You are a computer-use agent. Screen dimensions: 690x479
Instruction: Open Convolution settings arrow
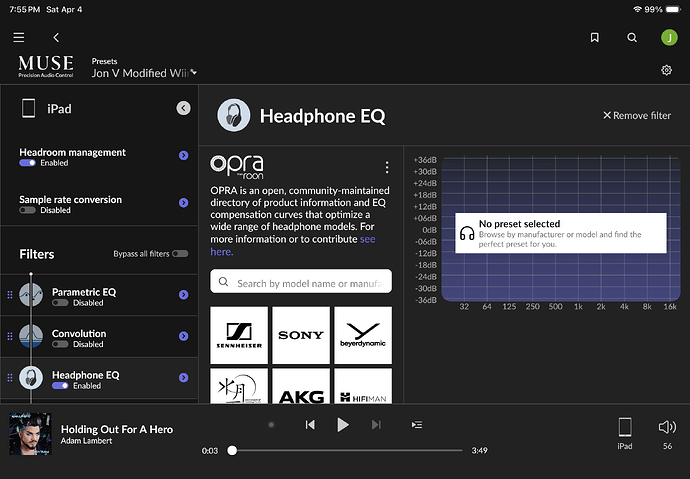pyautogui.click(x=184, y=336)
